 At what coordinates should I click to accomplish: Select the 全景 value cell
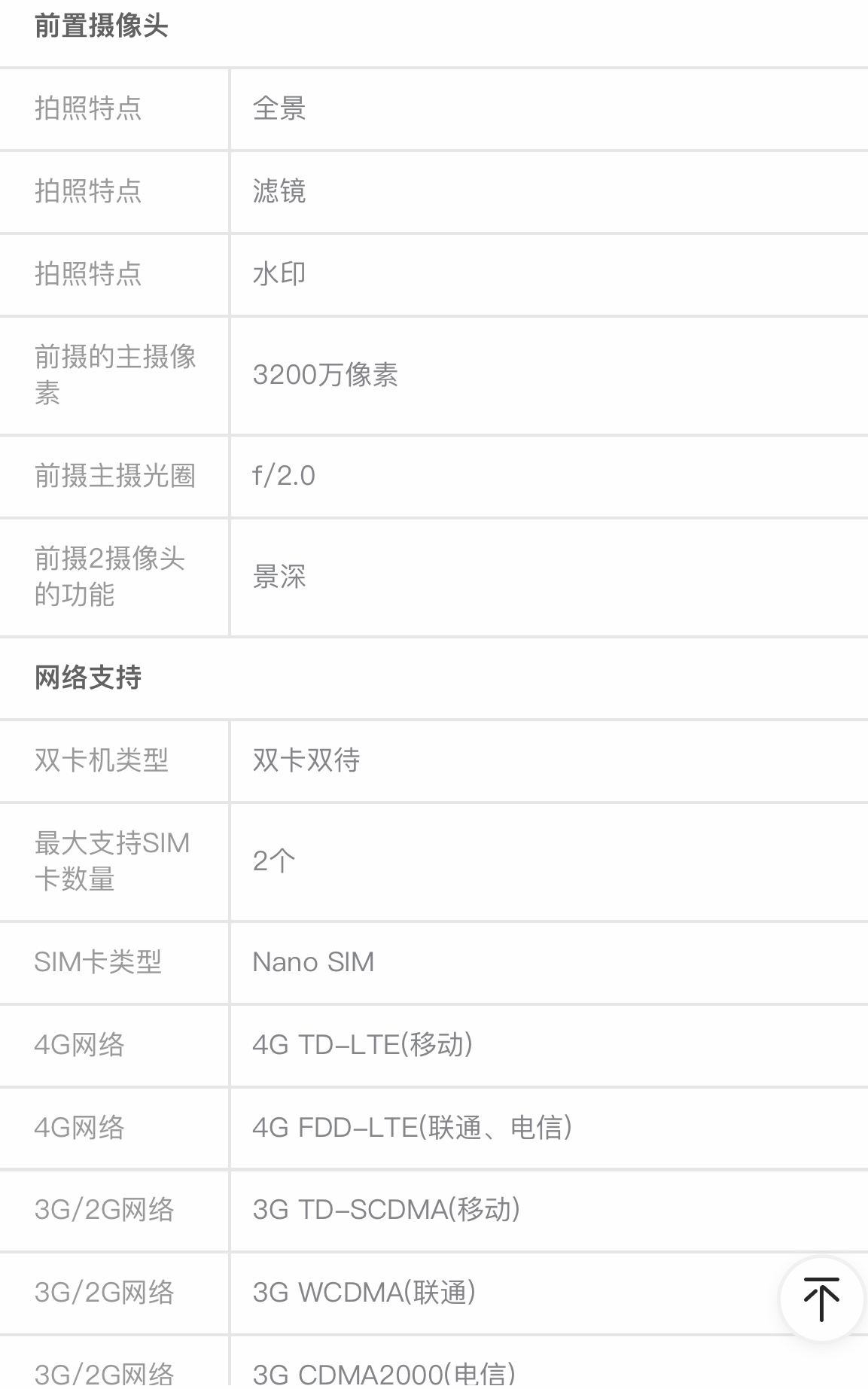[x=279, y=109]
